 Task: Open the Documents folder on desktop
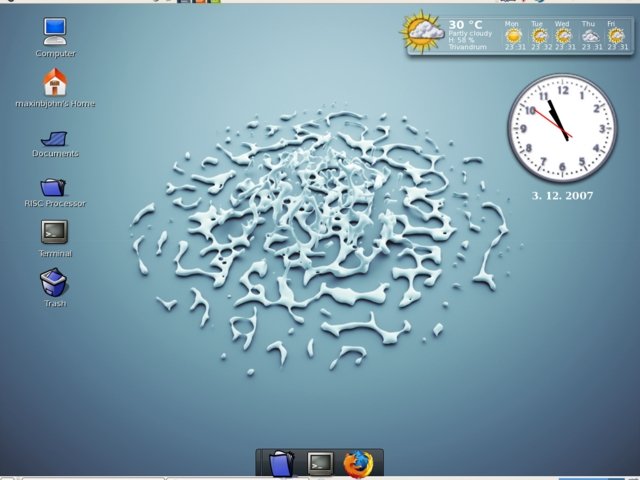(x=55, y=135)
